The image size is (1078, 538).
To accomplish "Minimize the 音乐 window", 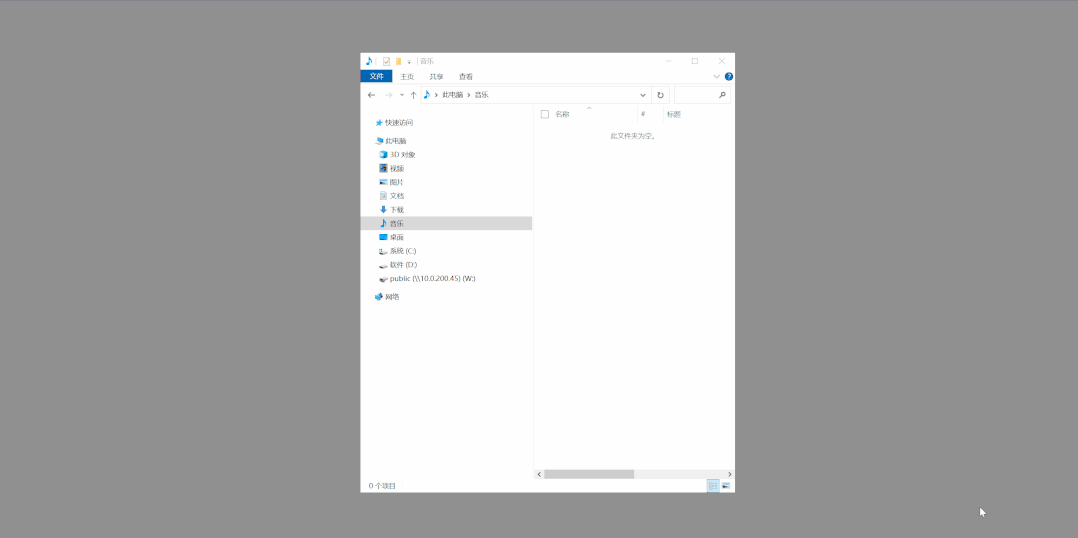I will [x=668, y=61].
